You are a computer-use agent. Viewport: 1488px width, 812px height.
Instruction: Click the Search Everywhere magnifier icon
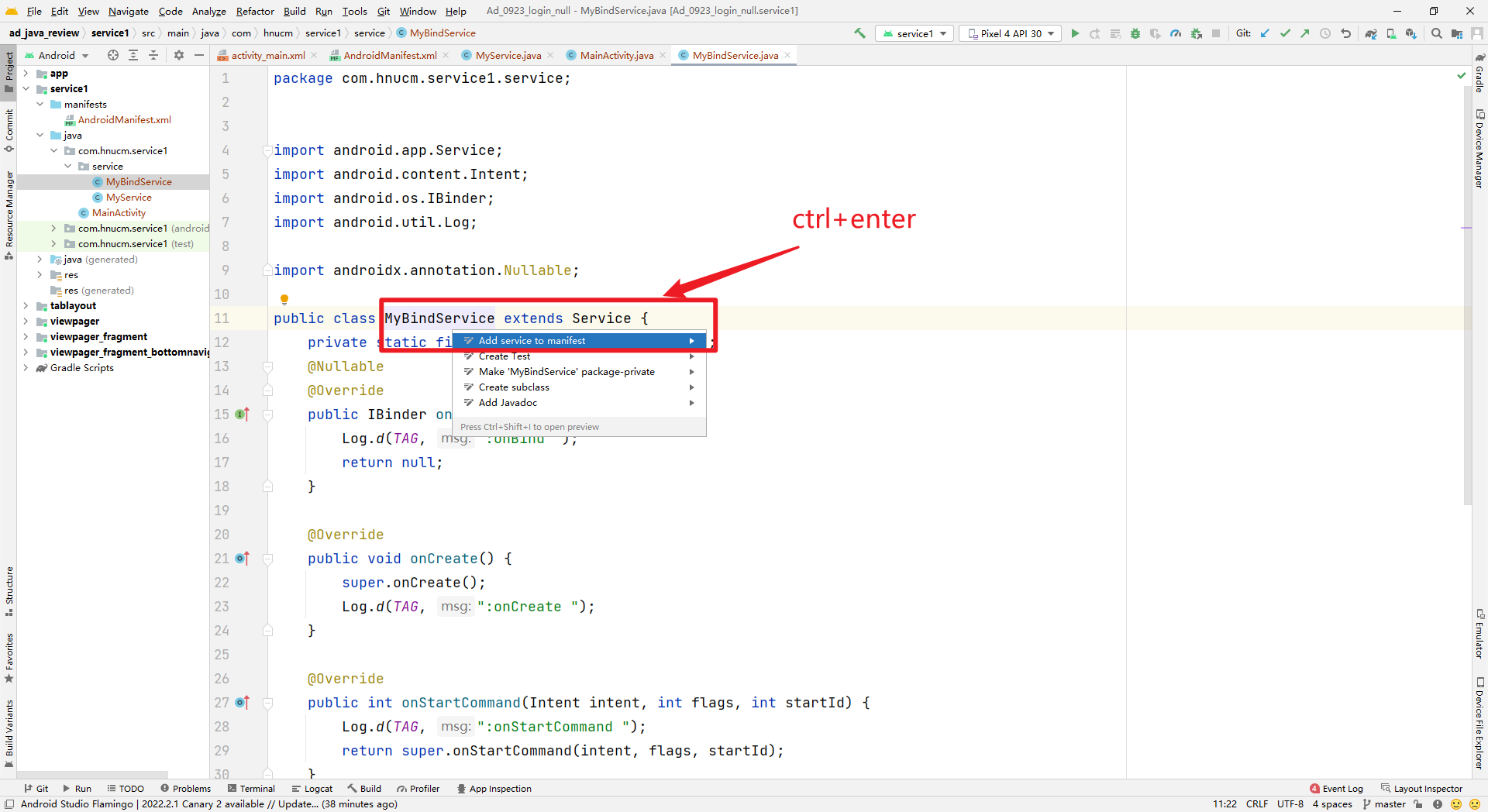coord(1437,33)
